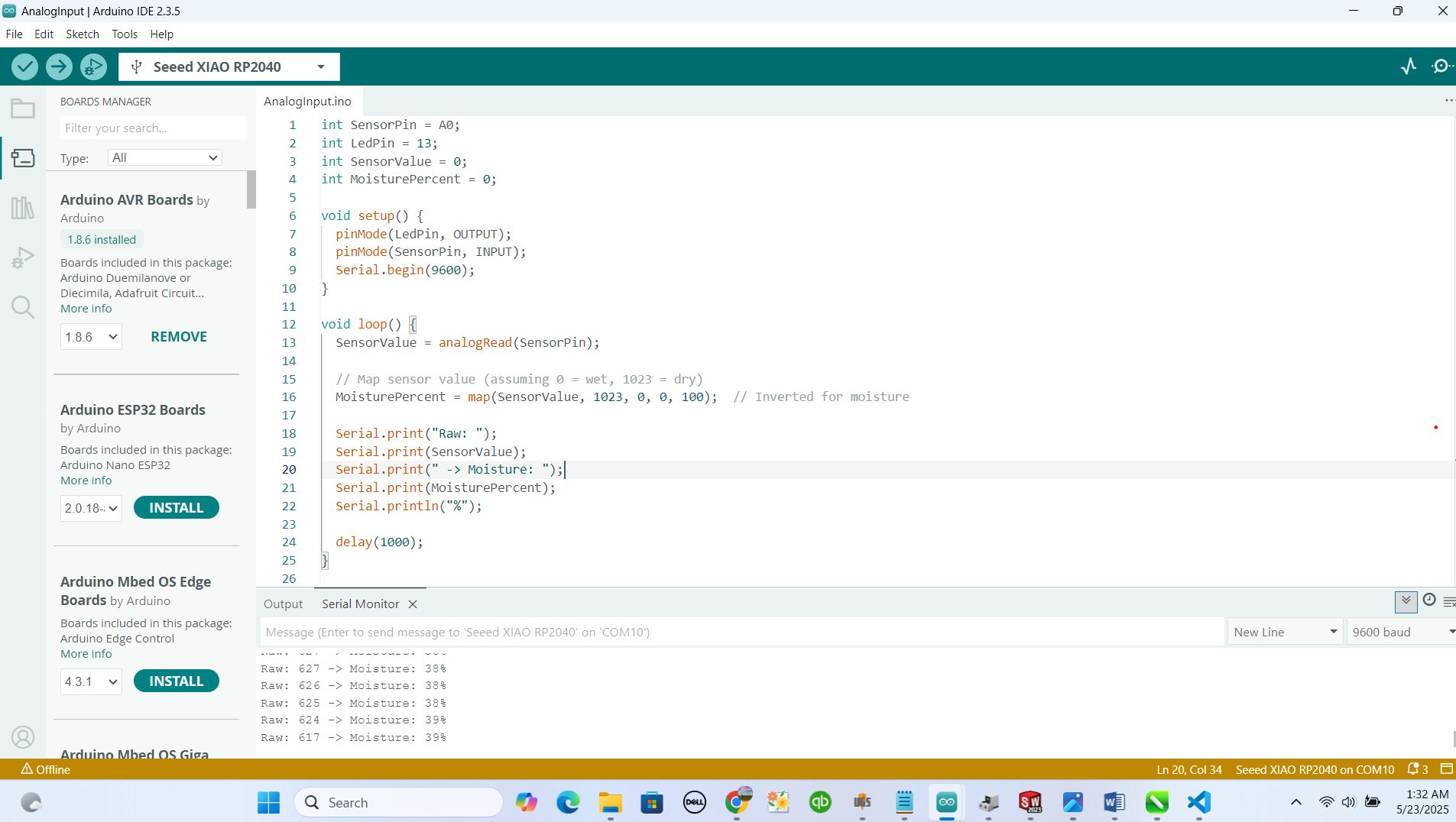The height and width of the screenshot is (822, 1456).
Task: Open the Sketch menu
Action: coord(83,34)
